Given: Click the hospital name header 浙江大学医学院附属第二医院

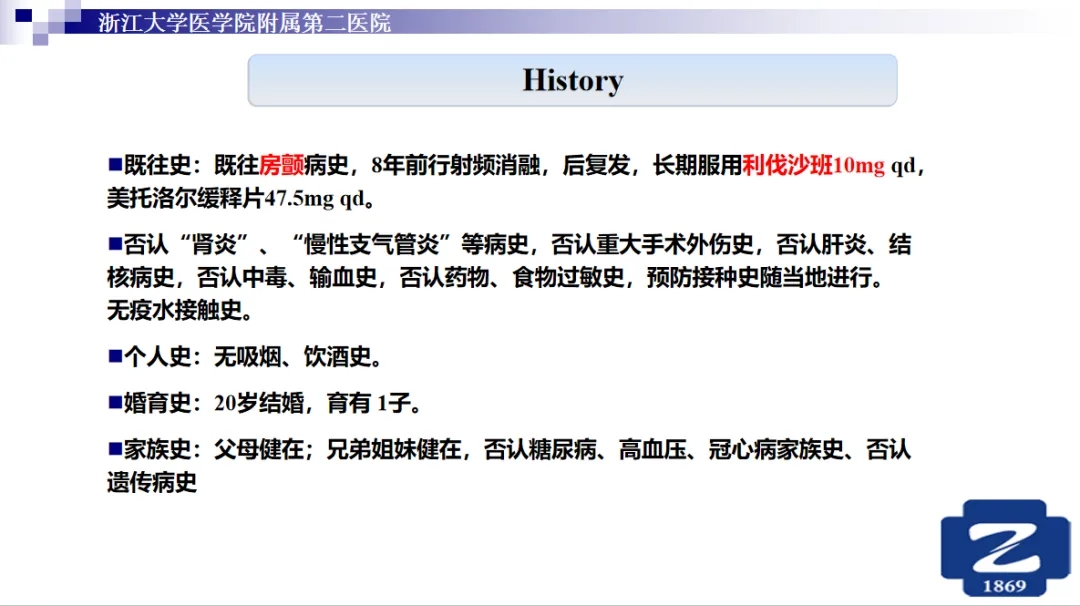Looking at the screenshot, I should point(244,22).
